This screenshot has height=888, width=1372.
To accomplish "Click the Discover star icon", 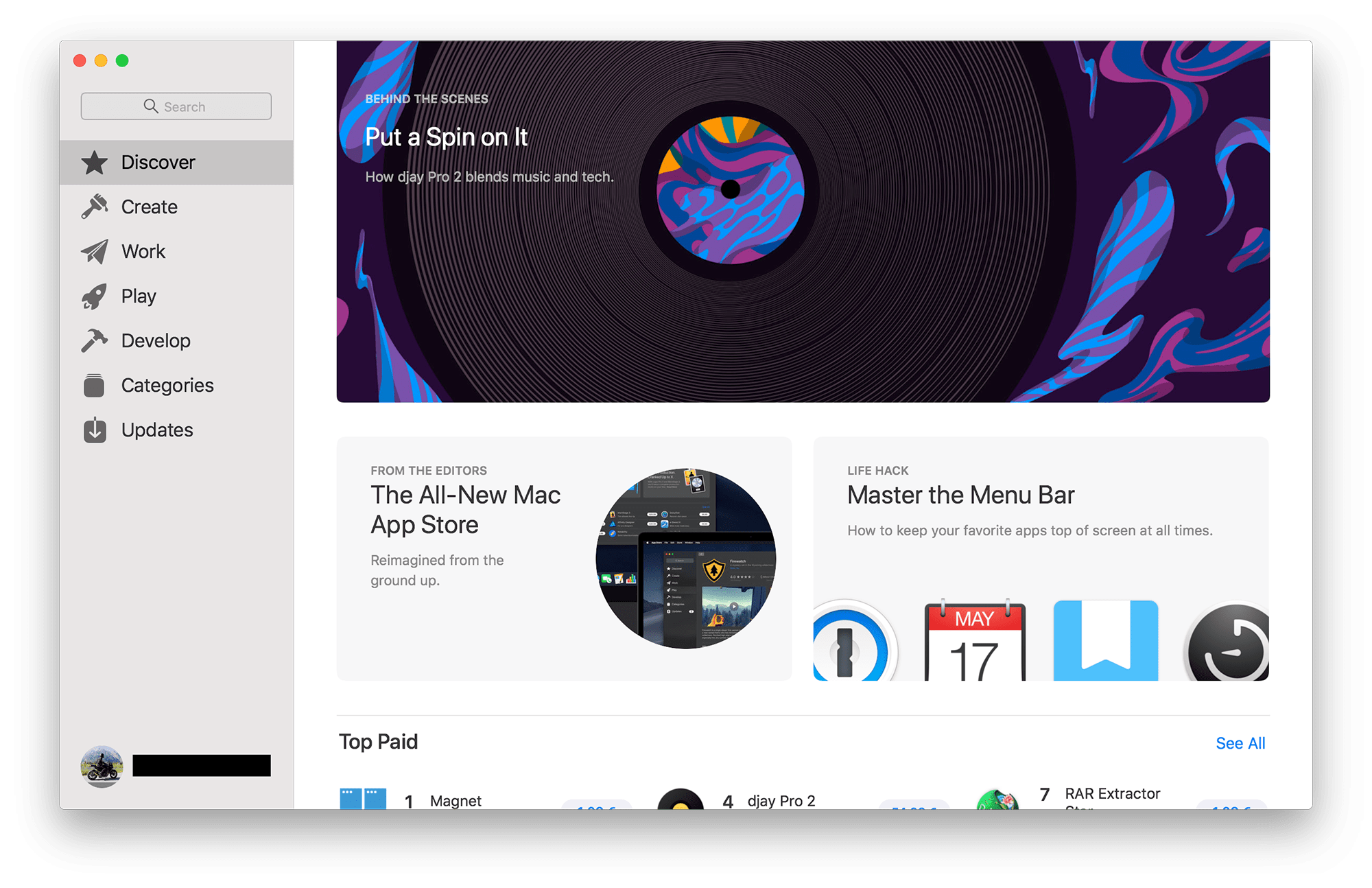I will 95,163.
